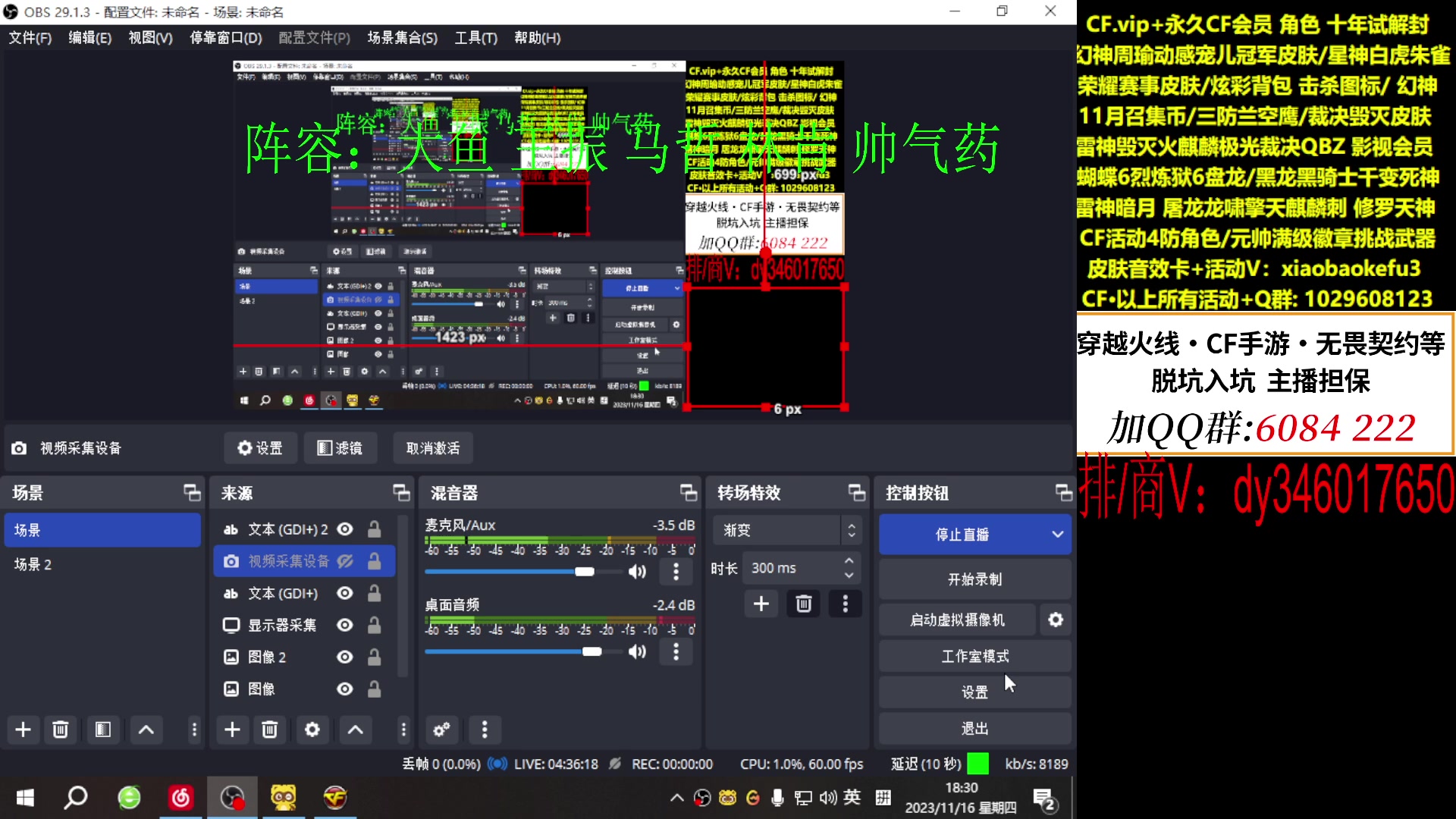Pop out the 混音器 dock panel
The width and height of the screenshot is (1456, 819).
(688, 493)
